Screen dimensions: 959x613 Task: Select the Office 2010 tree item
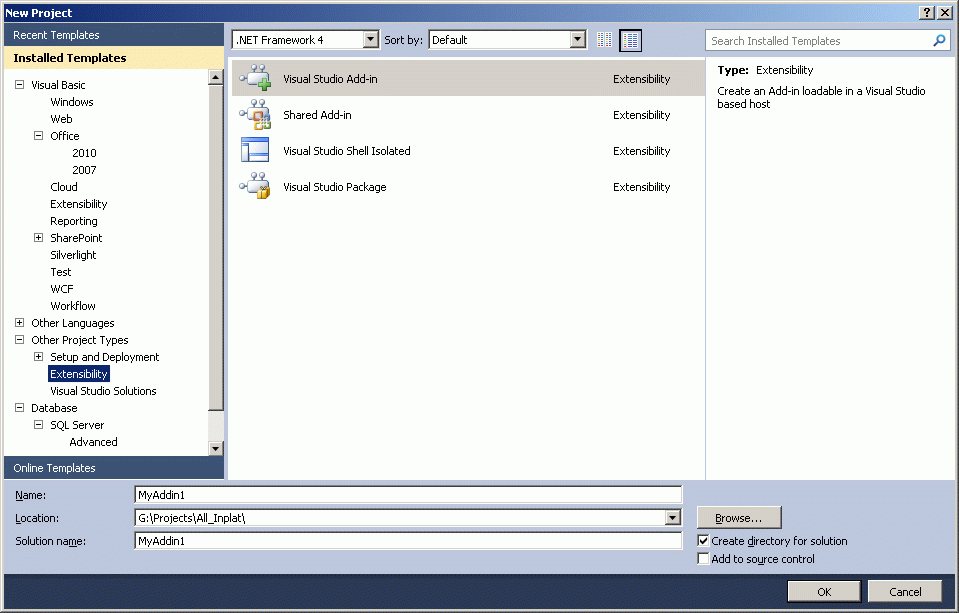[84, 153]
